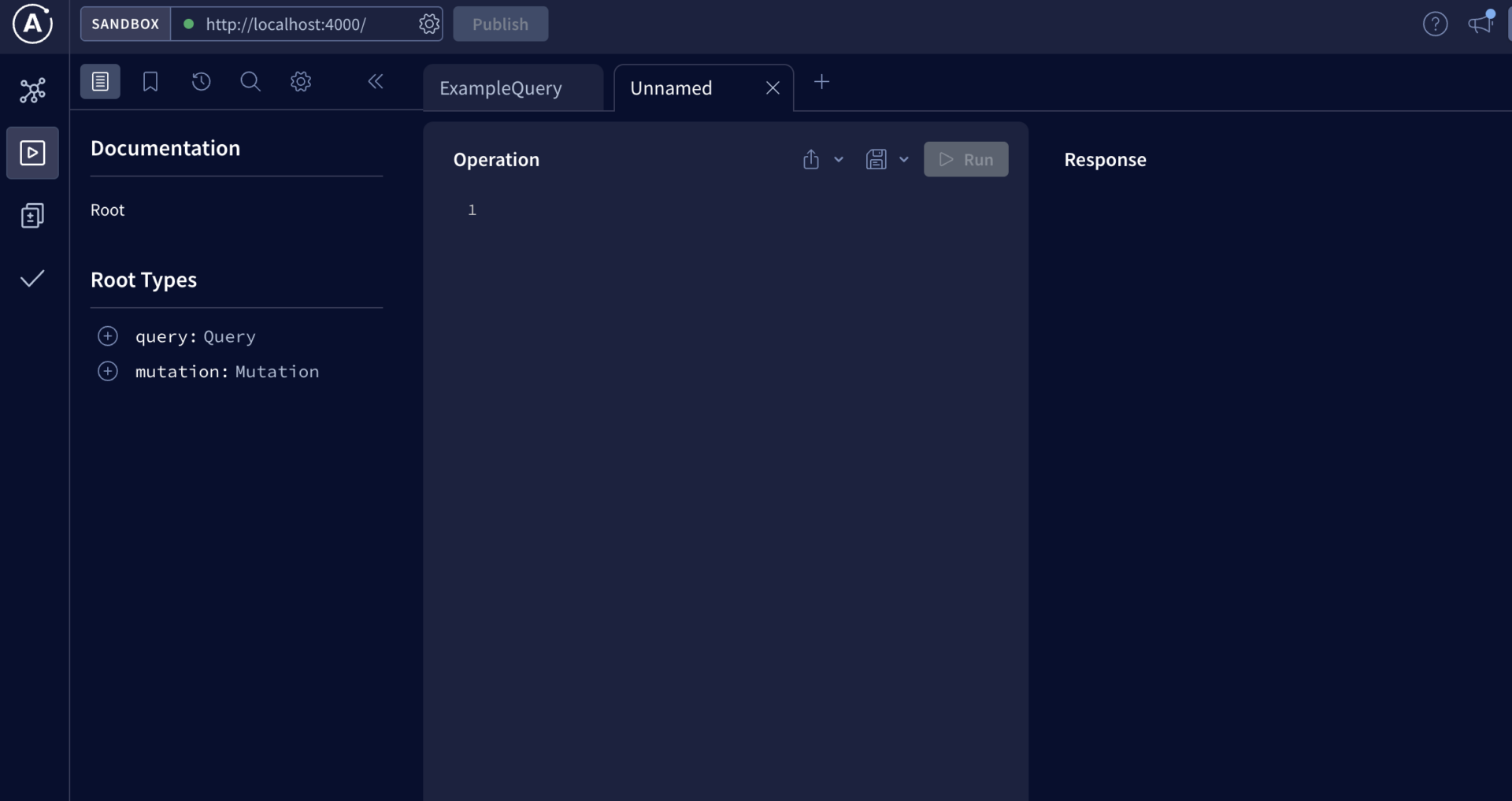Expand the share operation dropdown arrow
The width and height of the screenshot is (1512, 801).
point(839,160)
